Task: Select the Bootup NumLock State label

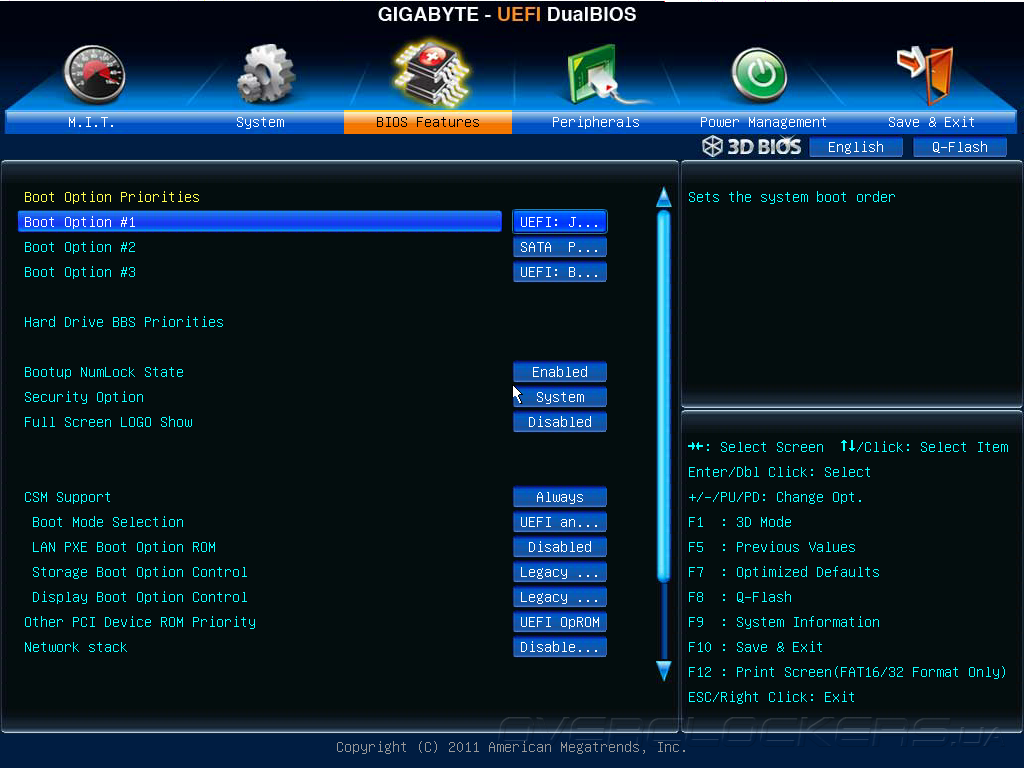Action: (104, 372)
